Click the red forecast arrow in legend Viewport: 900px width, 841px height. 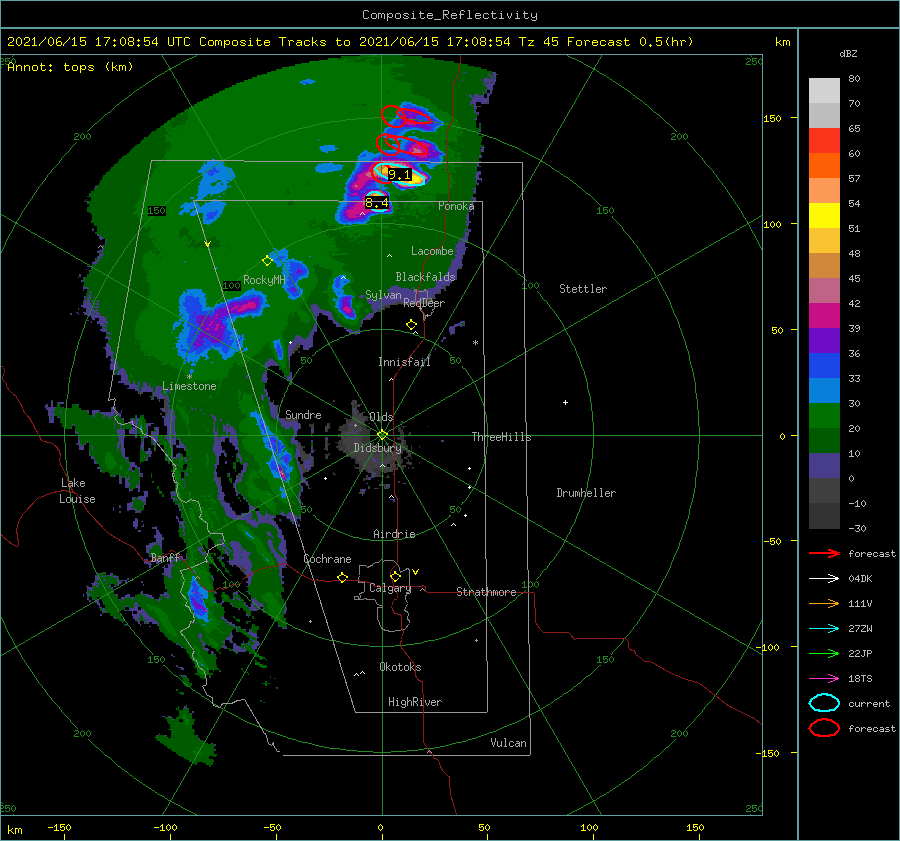(824, 553)
